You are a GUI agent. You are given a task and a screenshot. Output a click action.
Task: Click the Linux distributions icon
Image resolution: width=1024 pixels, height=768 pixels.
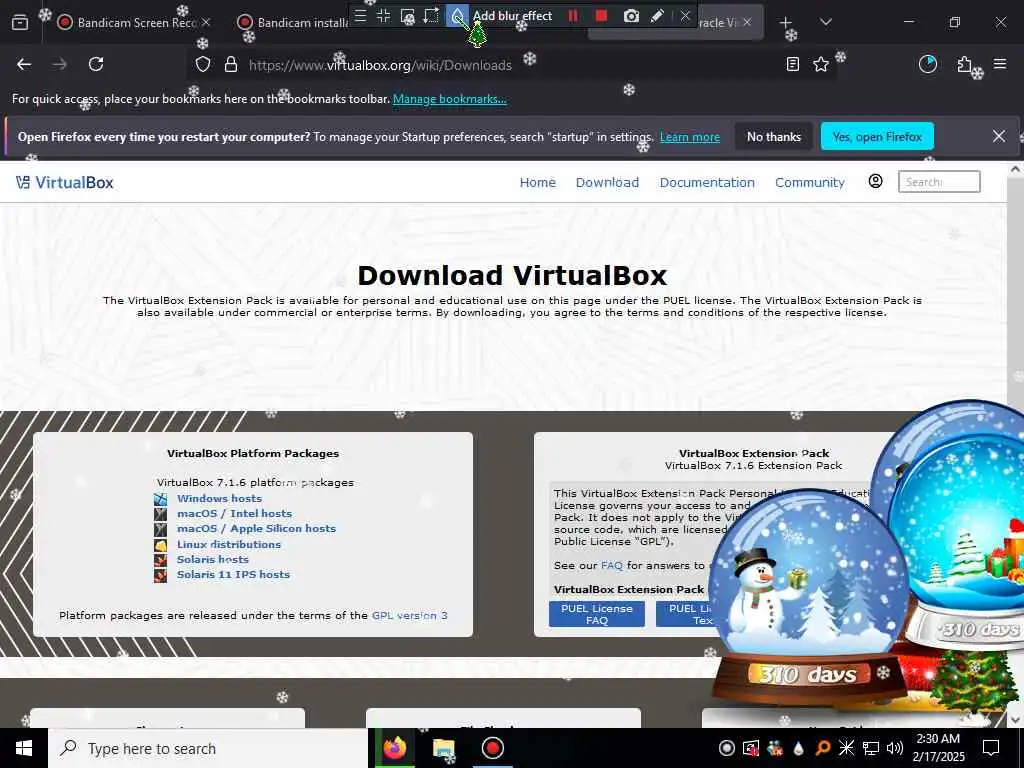point(161,545)
